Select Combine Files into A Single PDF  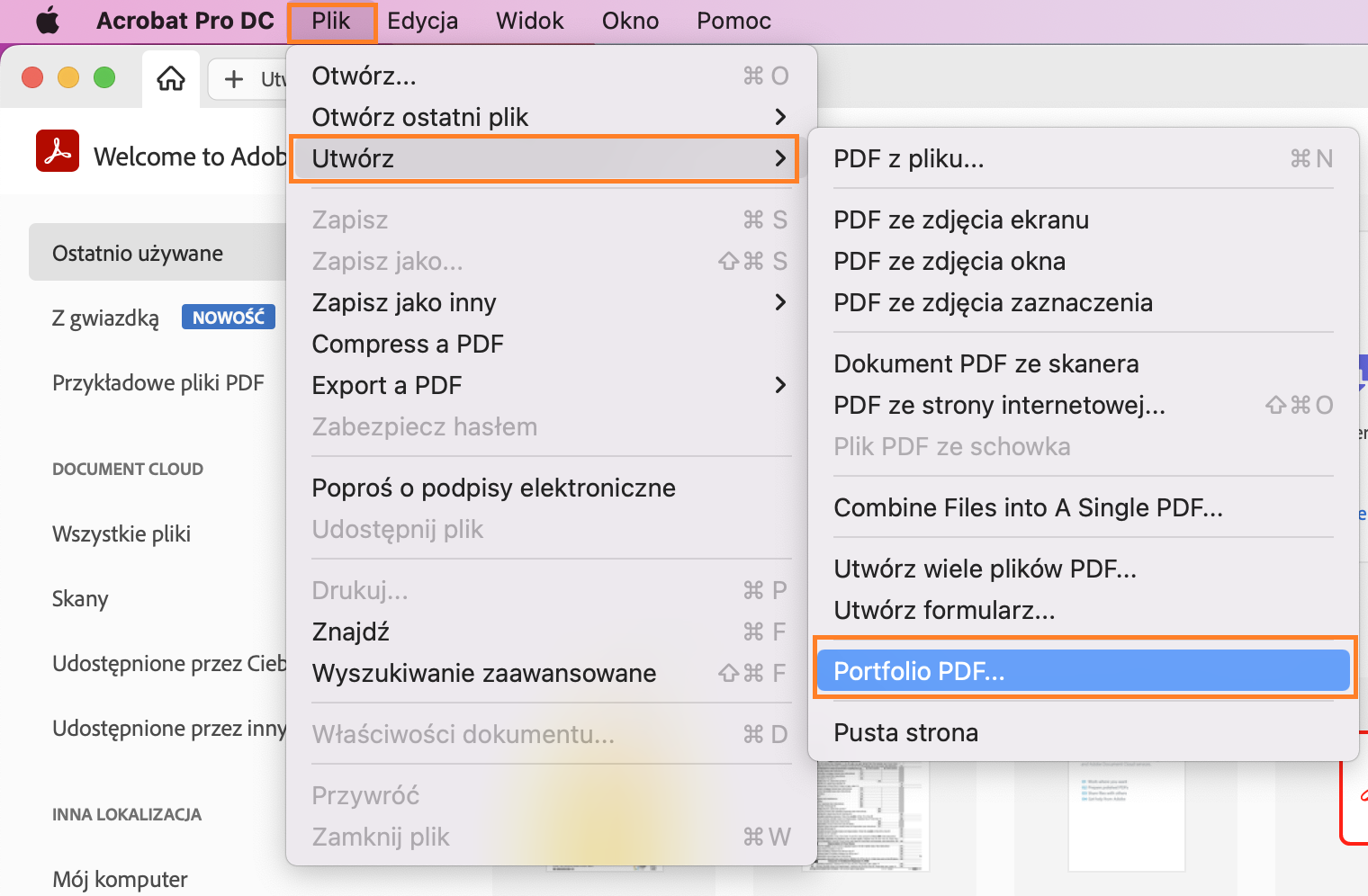click(1029, 507)
